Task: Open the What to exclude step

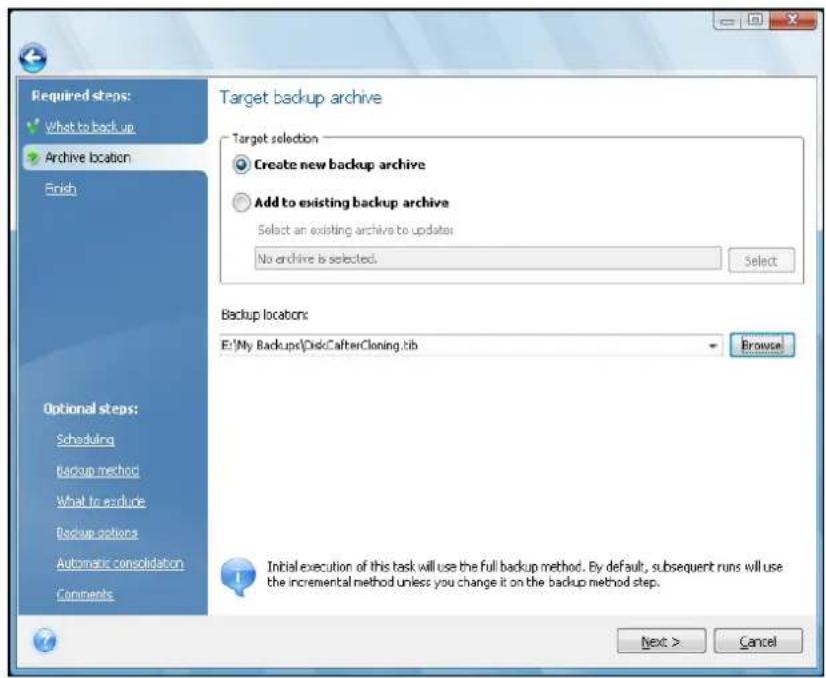Action: (101, 501)
